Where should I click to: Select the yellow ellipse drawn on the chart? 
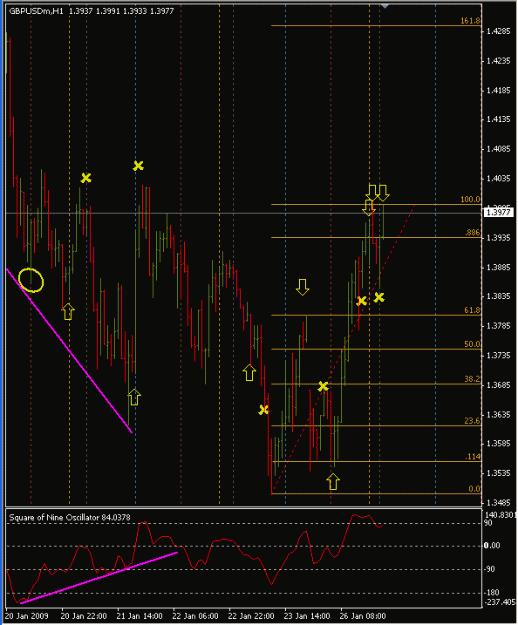31,280
